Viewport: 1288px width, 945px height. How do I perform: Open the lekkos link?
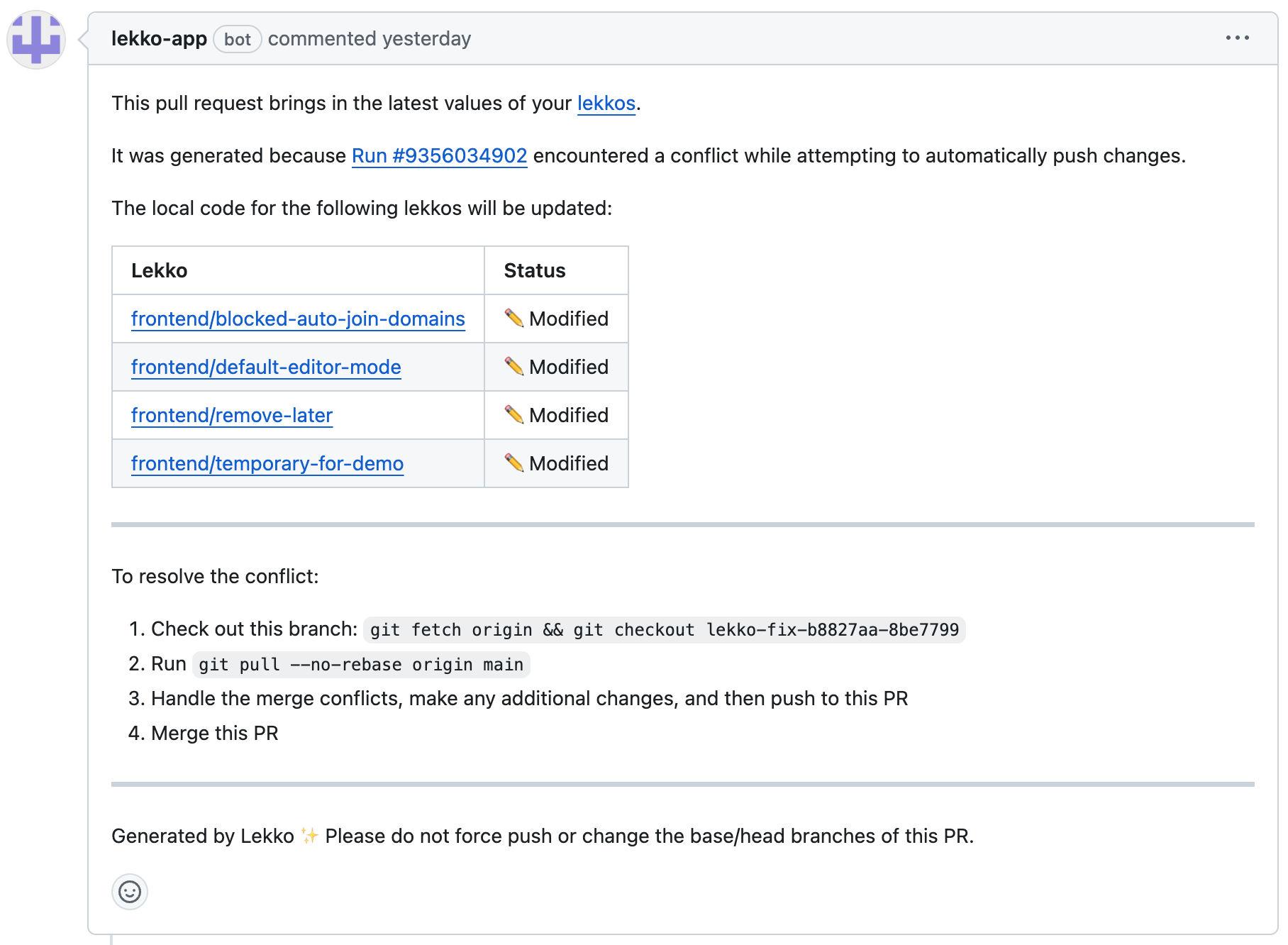coord(606,104)
